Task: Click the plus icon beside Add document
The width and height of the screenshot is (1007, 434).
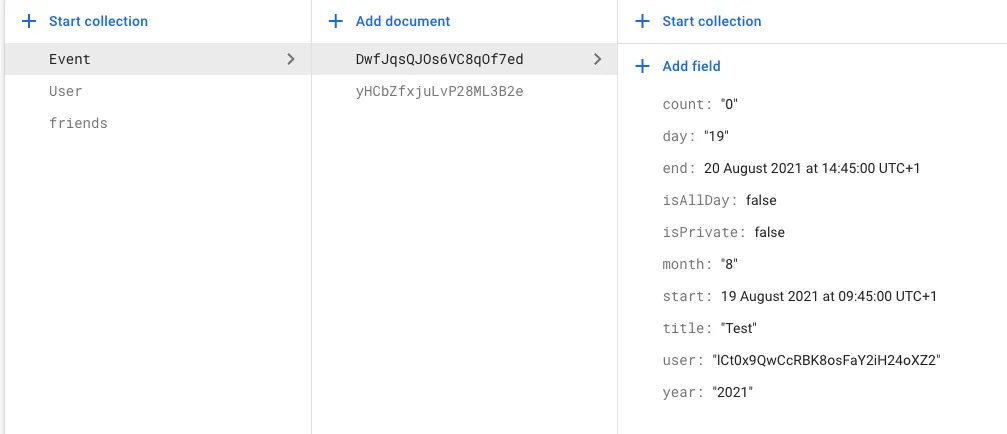Action: [x=336, y=21]
